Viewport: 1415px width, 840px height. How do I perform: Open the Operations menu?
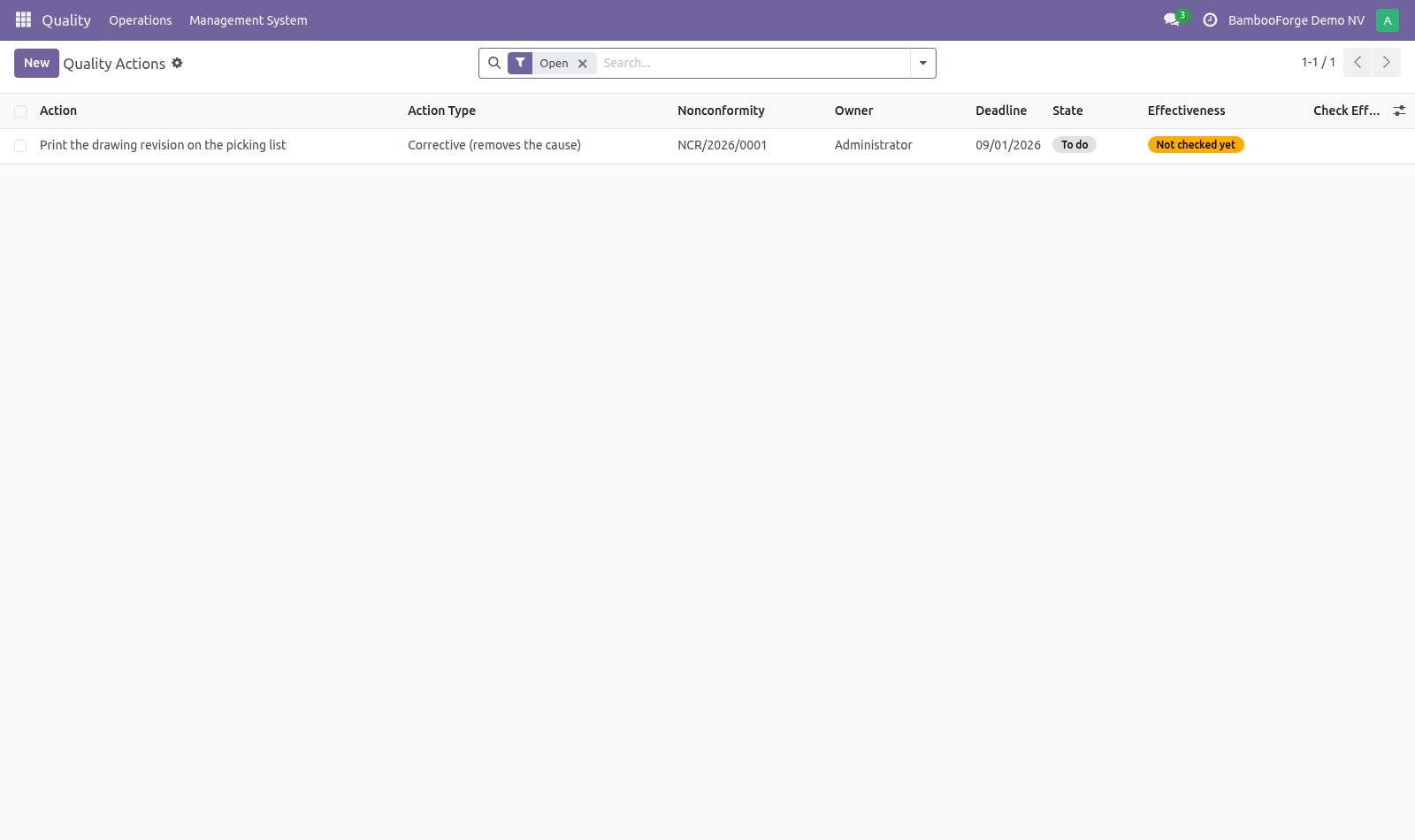pyautogui.click(x=141, y=19)
